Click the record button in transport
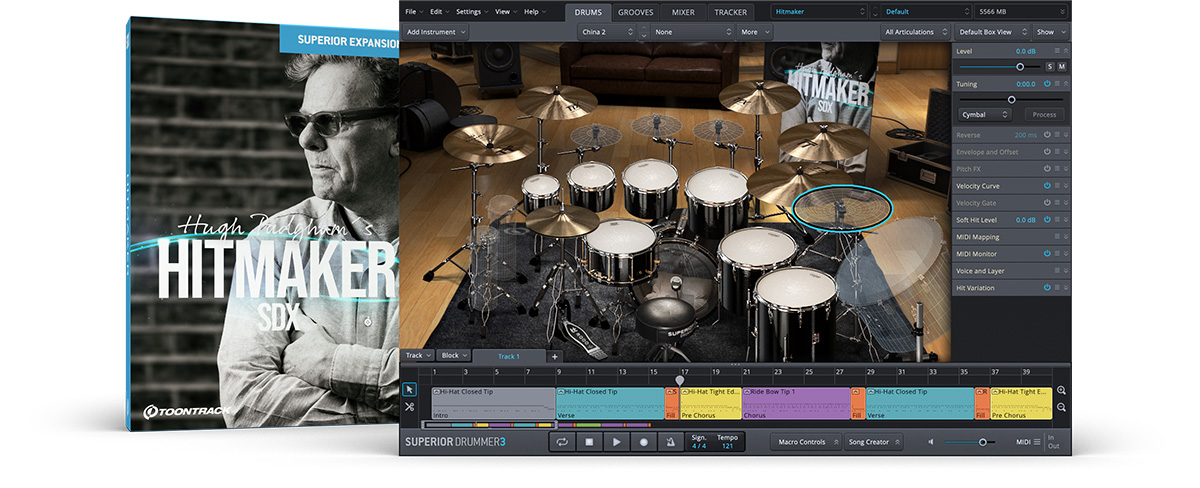This screenshot has height=488, width=1200. pos(644,441)
